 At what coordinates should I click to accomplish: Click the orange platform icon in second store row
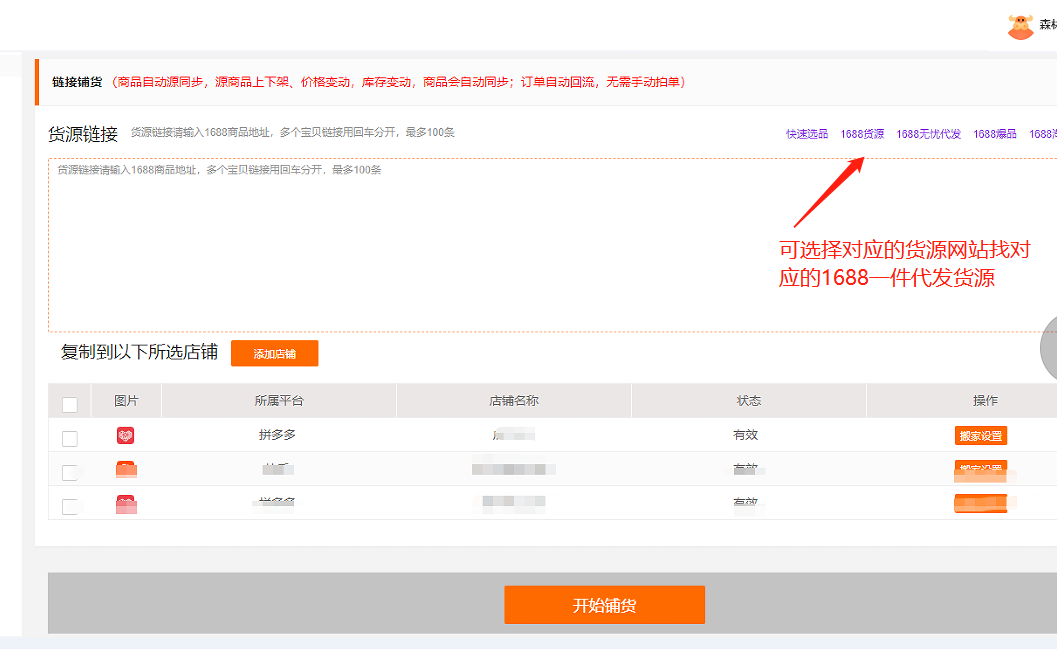[126, 469]
